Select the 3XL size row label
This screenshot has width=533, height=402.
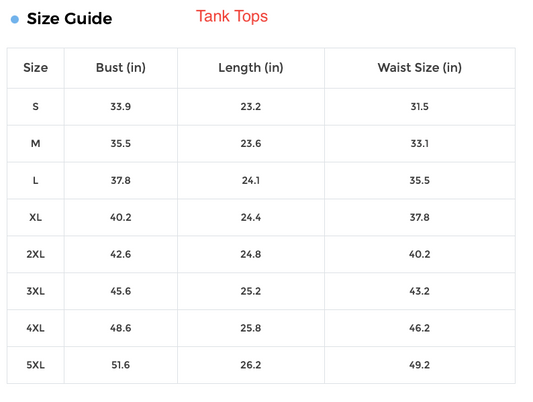pyautogui.click(x=36, y=291)
